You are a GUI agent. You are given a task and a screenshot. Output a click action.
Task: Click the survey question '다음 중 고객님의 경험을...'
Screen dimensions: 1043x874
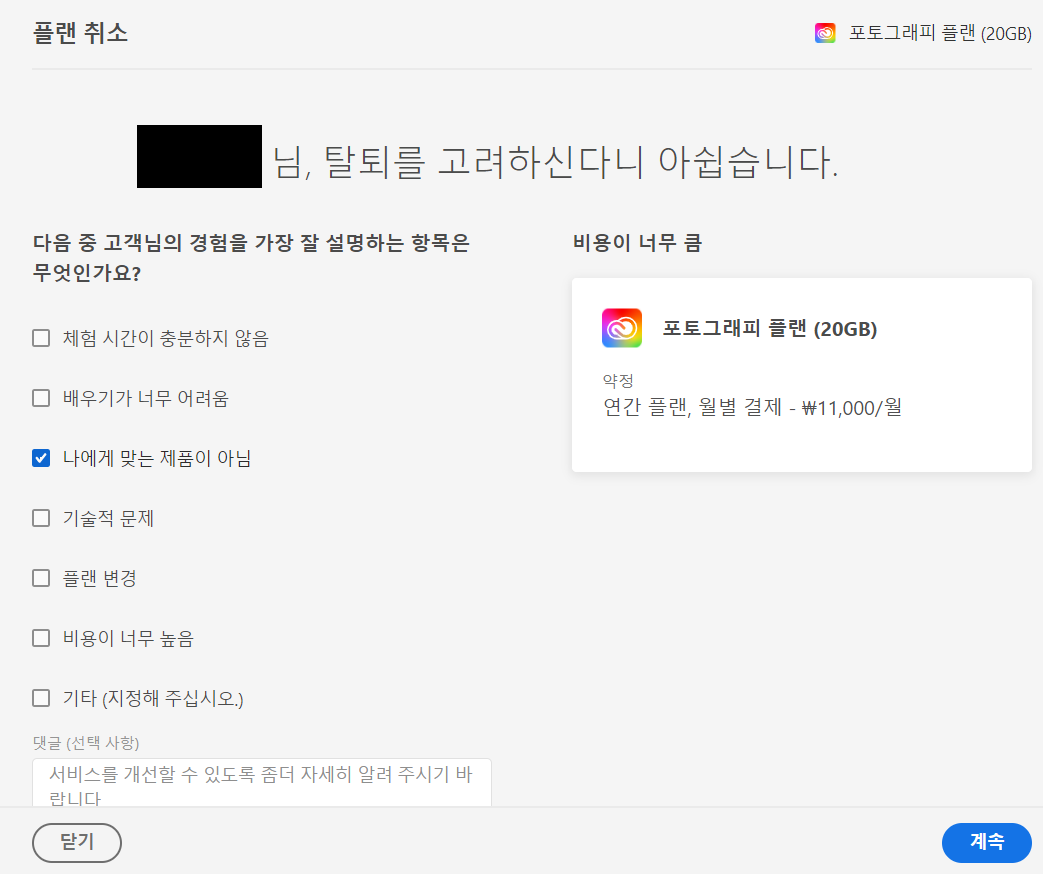251,258
